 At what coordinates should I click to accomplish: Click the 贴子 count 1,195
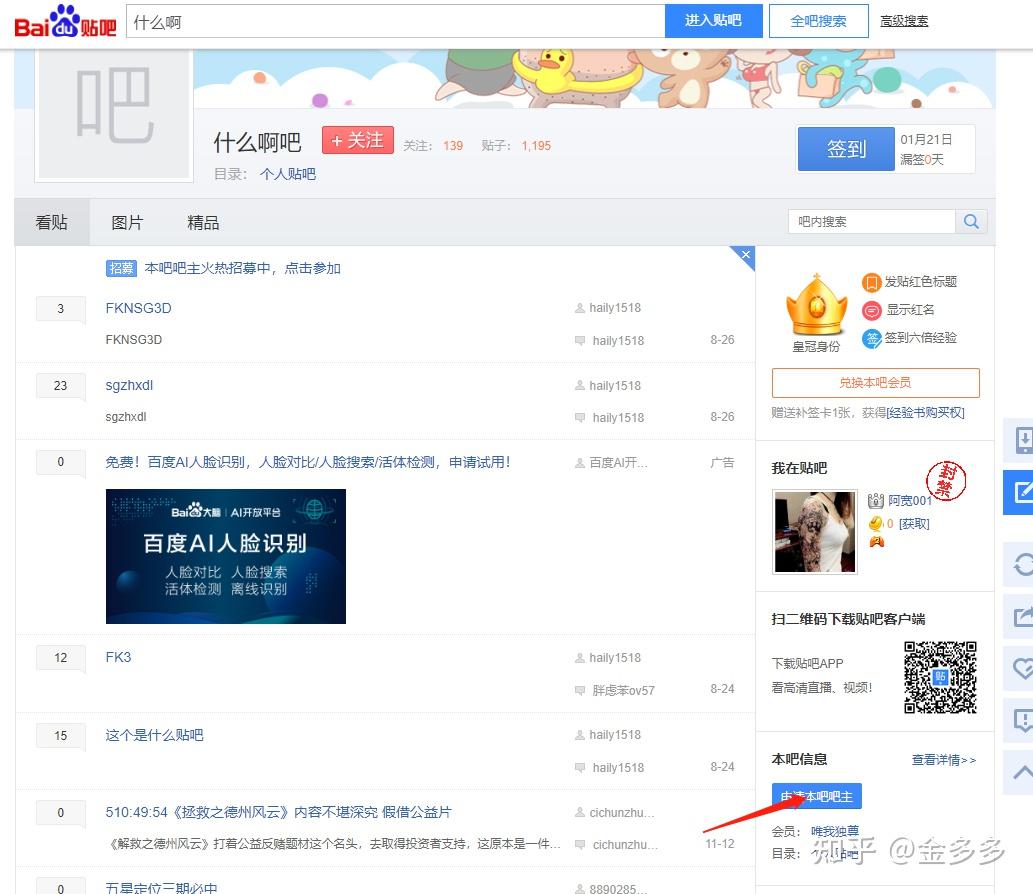coord(536,146)
